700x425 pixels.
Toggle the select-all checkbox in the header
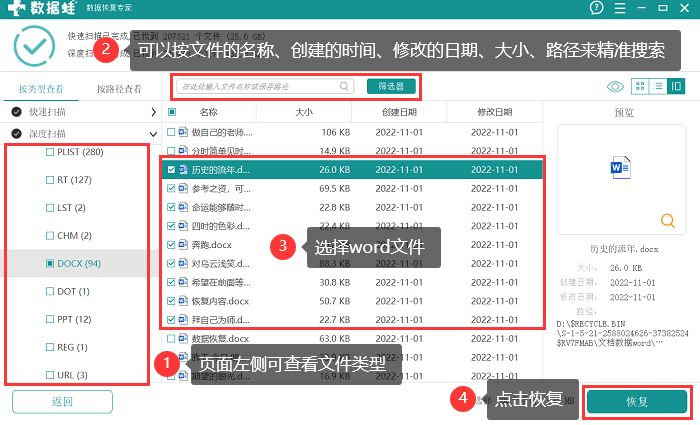(172, 112)
